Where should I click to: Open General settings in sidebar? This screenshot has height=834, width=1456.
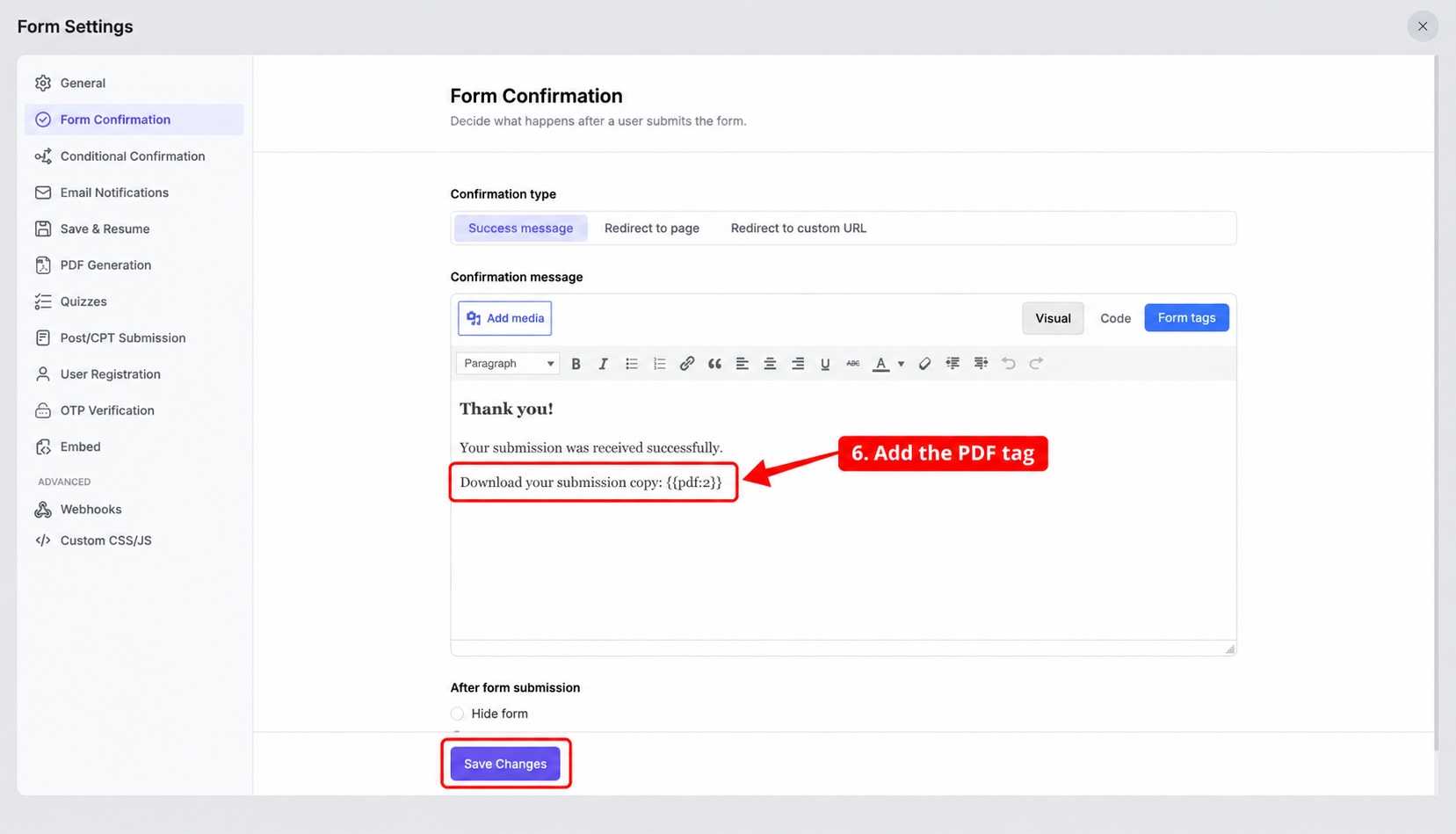tap(134, 83)
